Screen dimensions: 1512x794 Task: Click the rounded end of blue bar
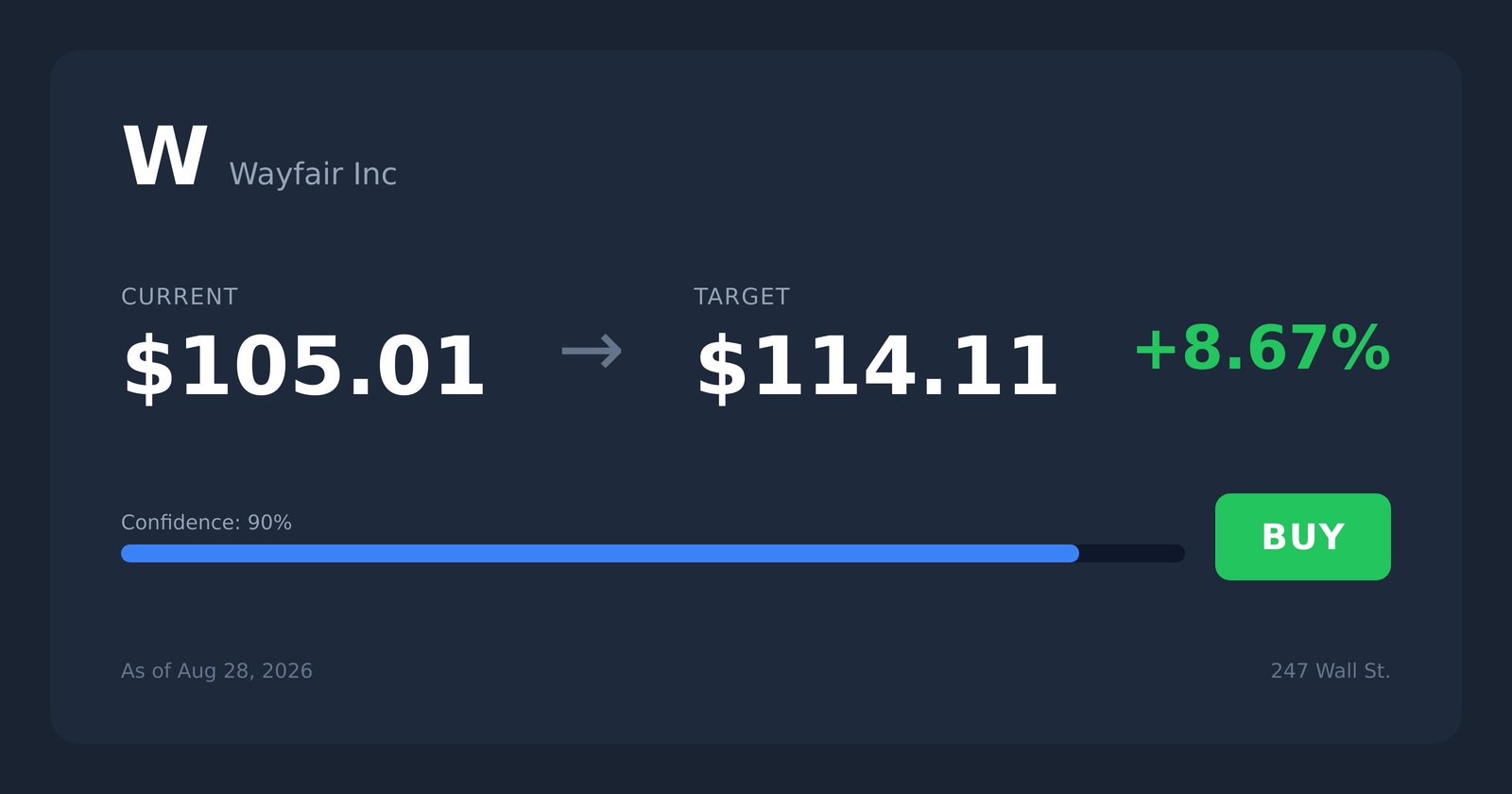pos(1071,553)
